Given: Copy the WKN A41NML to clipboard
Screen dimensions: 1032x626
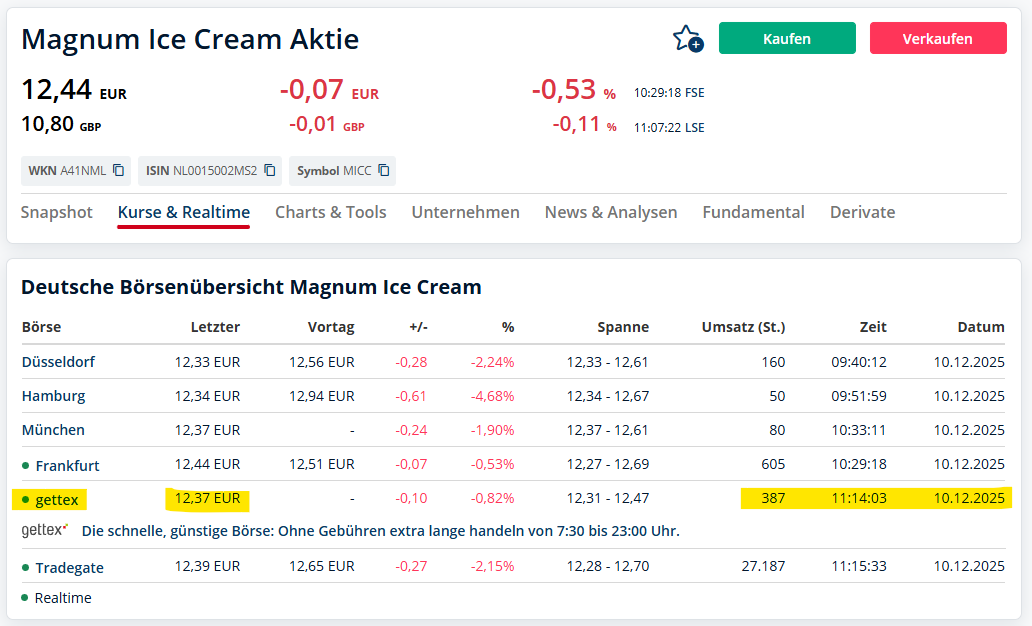Looking at the screenshot, I should pos(119,170).
